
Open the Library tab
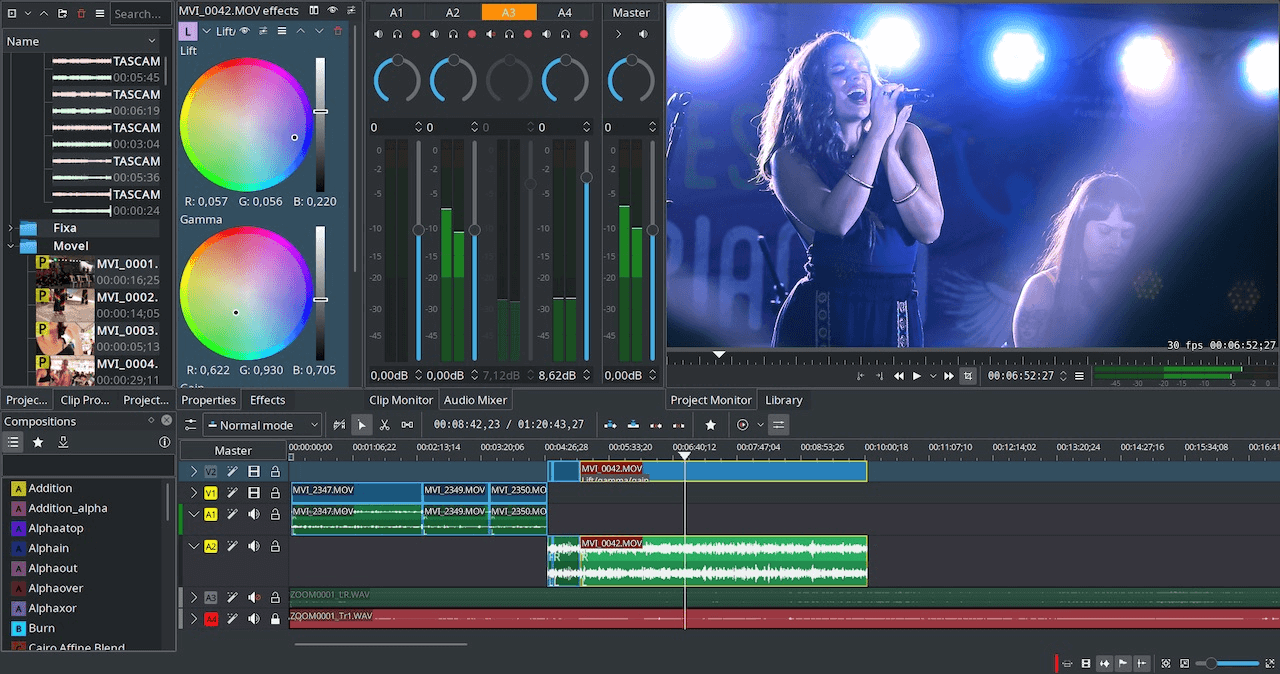784,400
